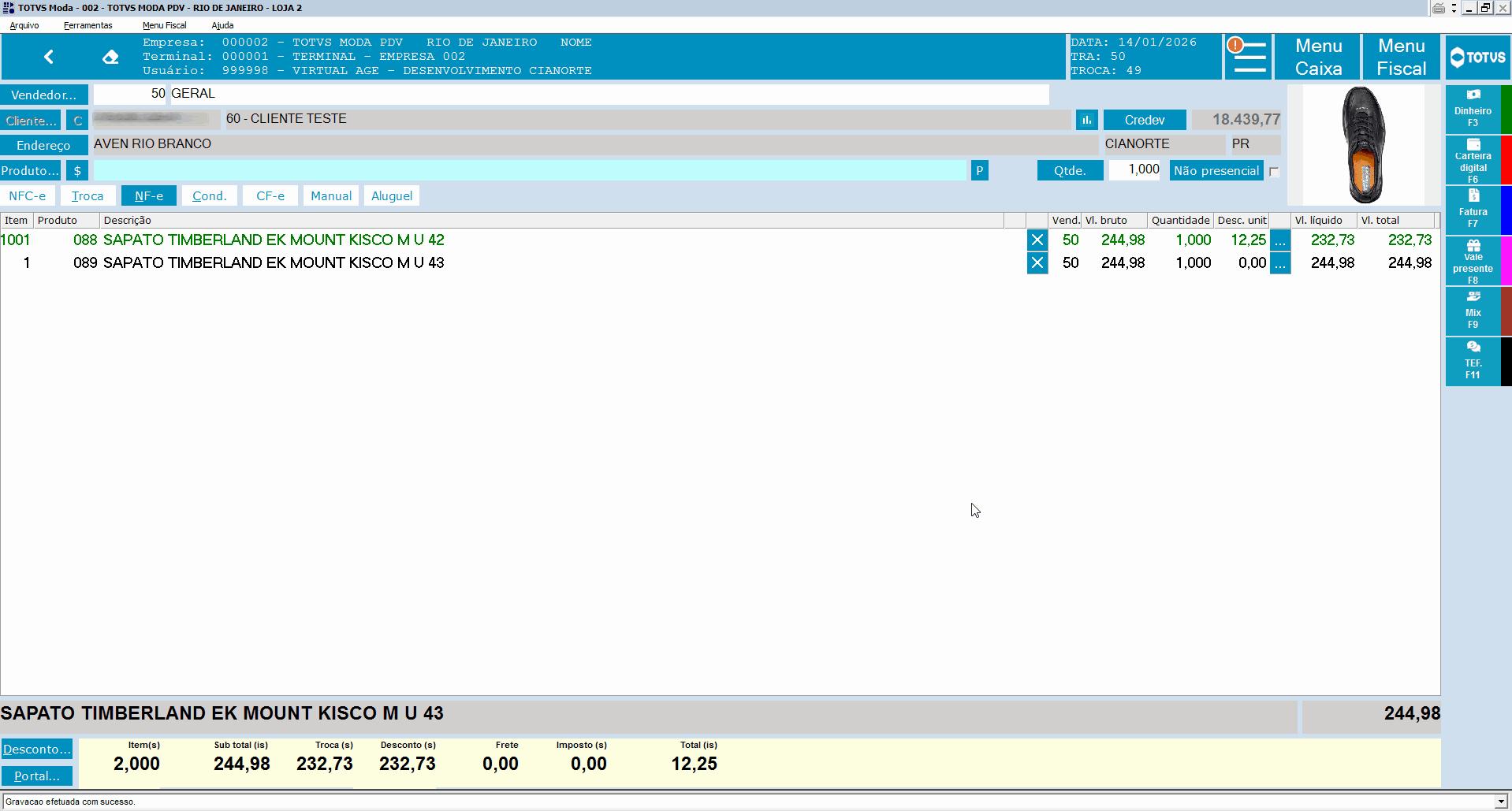This screenshot has height=811, width=1512.
Task: Switch to the Cond. tab
Action: (209, 196)
